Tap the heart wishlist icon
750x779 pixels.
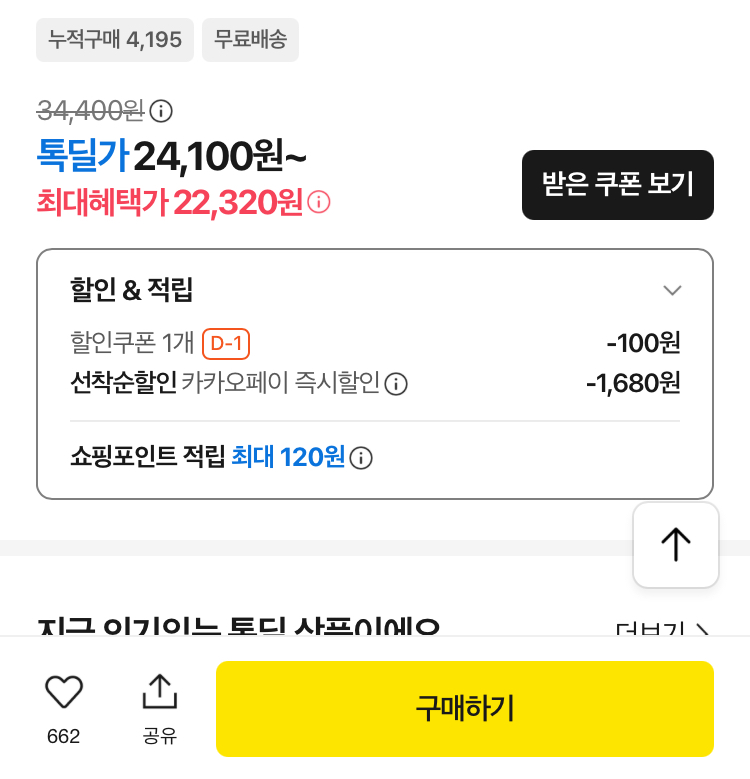tap(64, 691)
